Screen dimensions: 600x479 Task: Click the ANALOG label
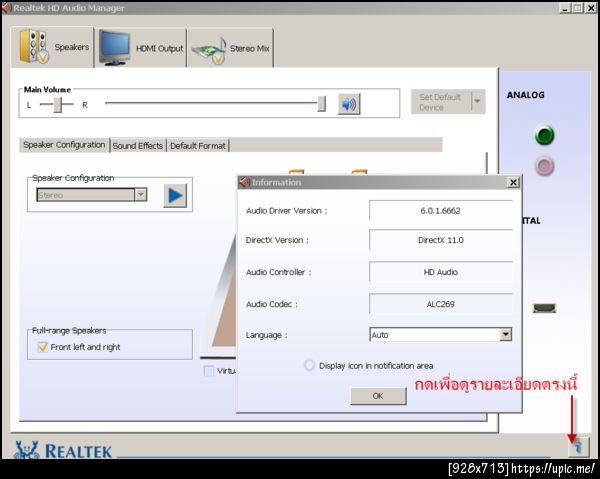coord(525,95)
